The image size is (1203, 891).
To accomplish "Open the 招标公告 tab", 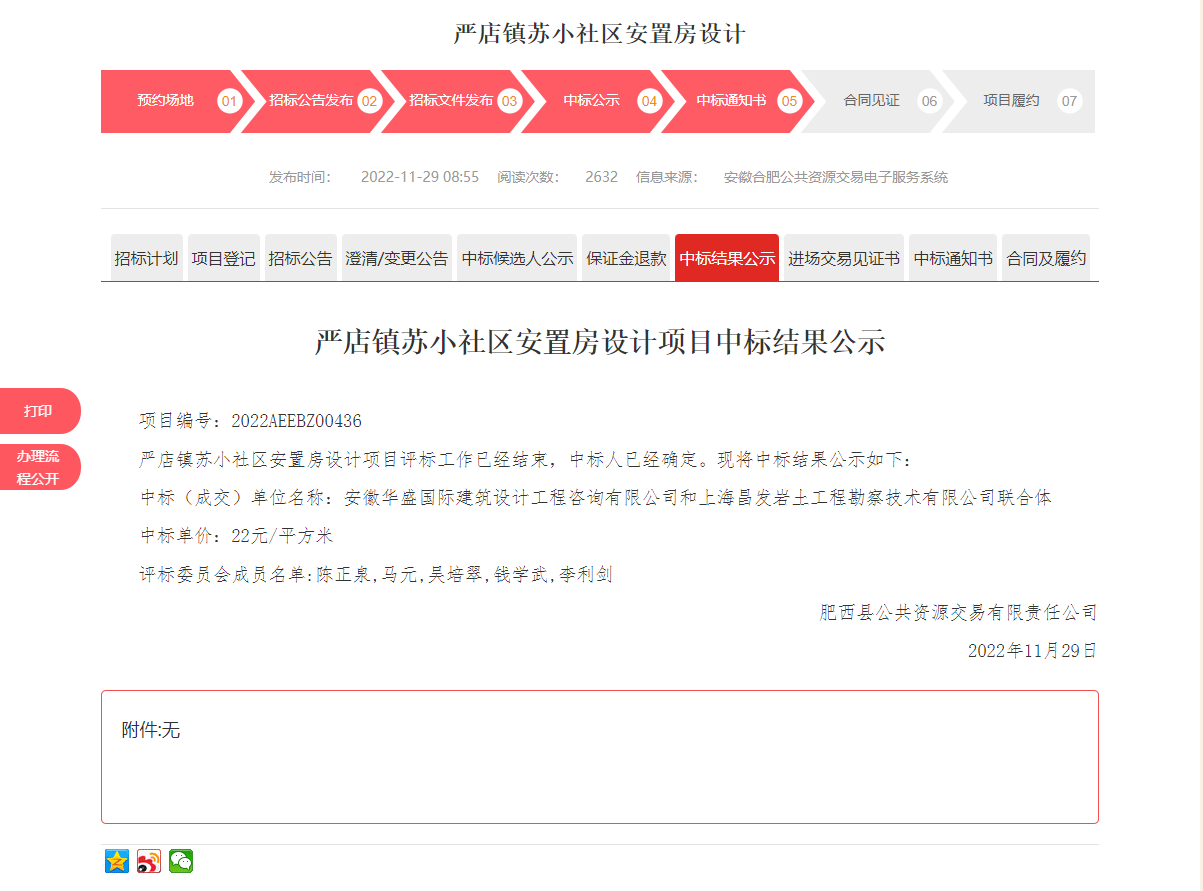I will pyautogui.click(x=301, y=258).
